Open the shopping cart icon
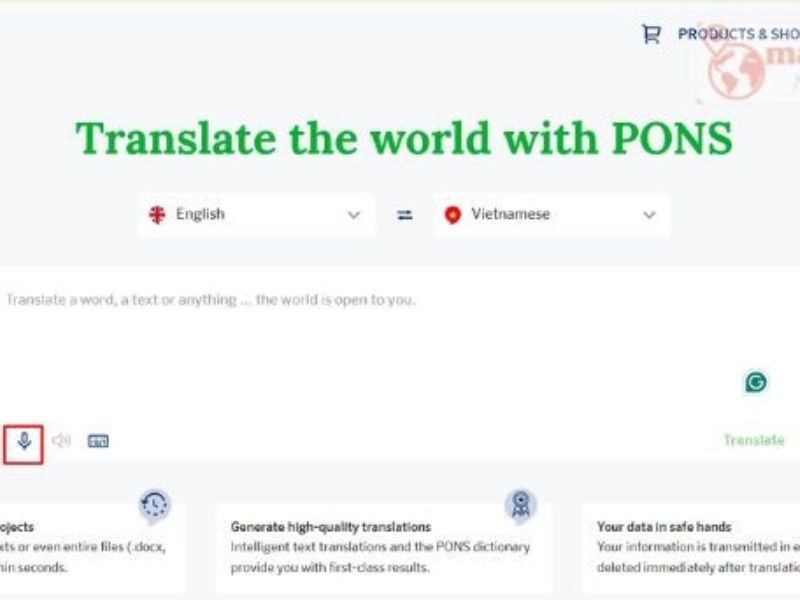The image size is (800, 600). point(651,34)
